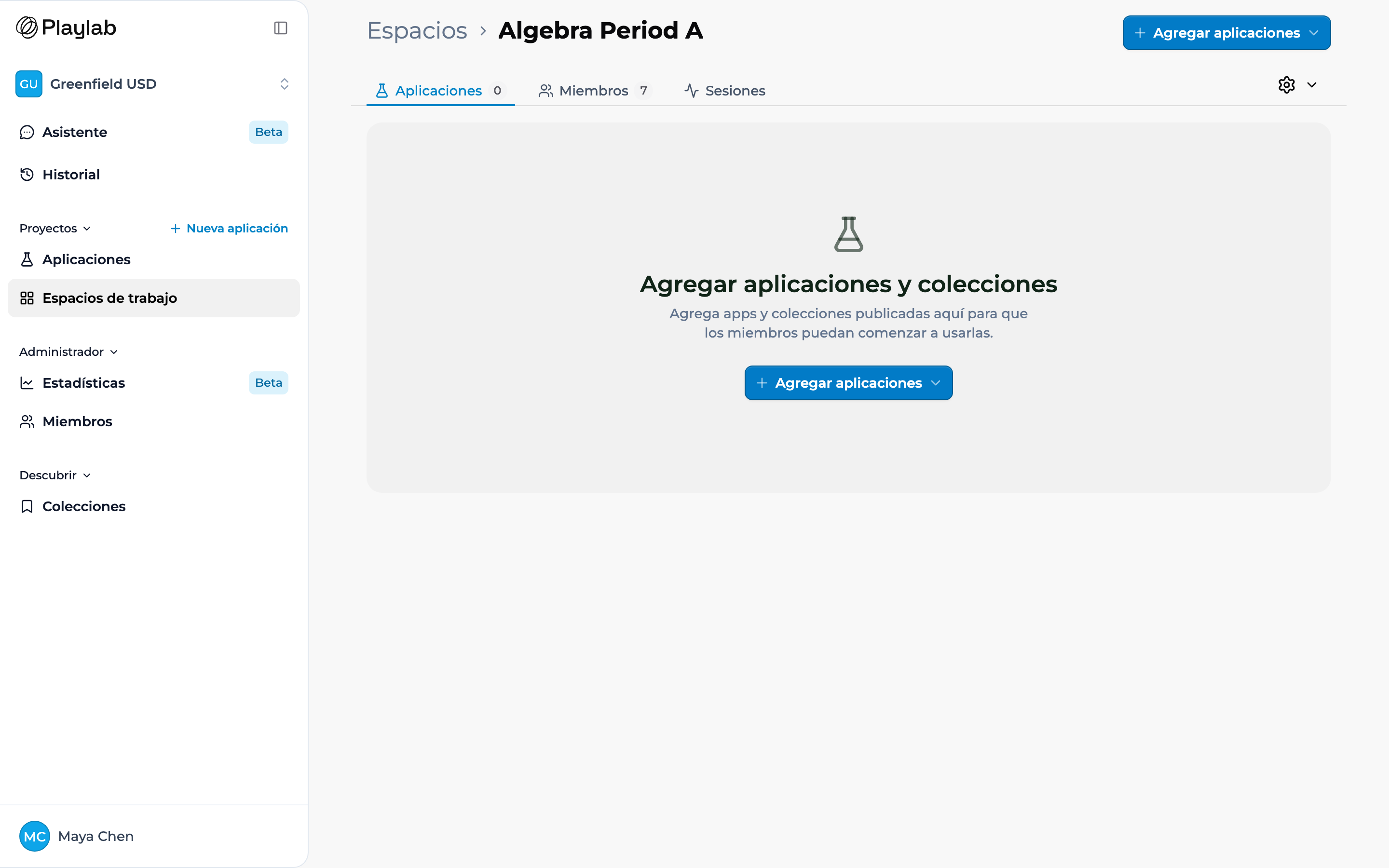Click the Algebra Period A title
The image size is (1389, 868).
click(x=600, y=30)
